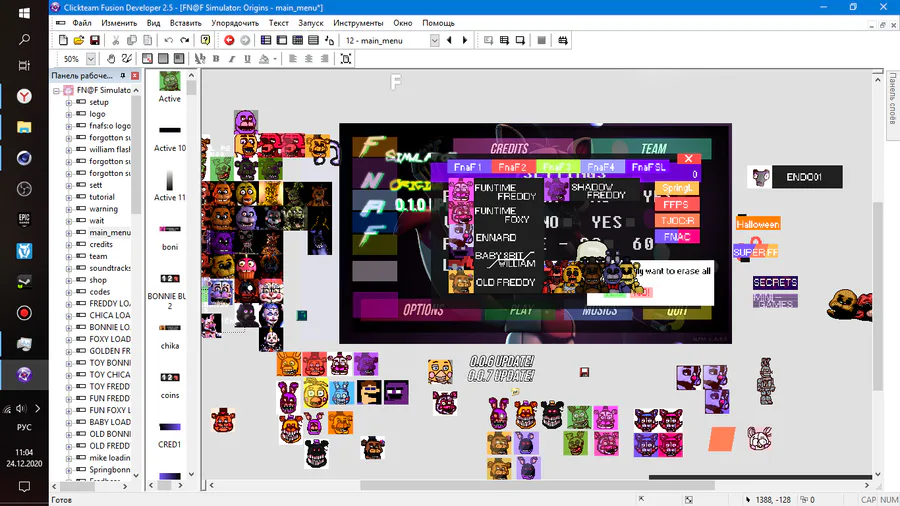Redo the last undone action
The height and width of the screenshot is (506, 900).
tap(184, 40)
